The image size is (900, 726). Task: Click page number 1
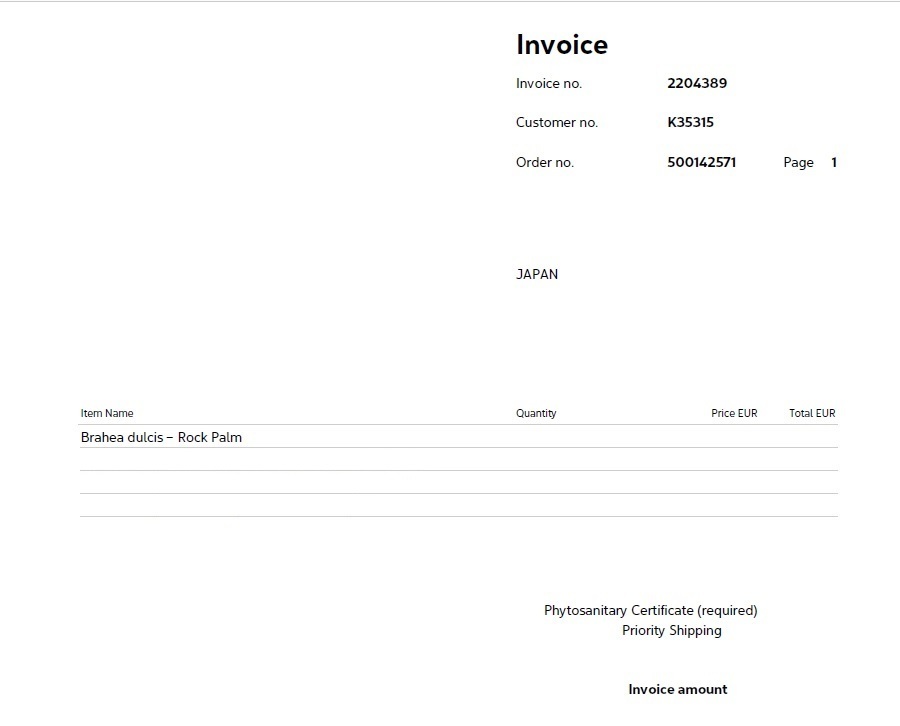834,162
